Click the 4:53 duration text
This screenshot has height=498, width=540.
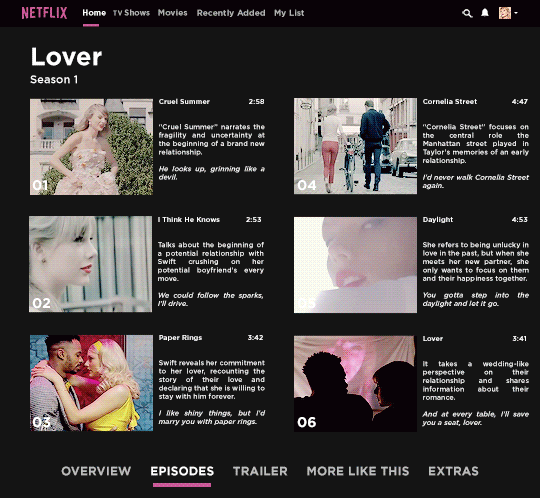(520, 220)
